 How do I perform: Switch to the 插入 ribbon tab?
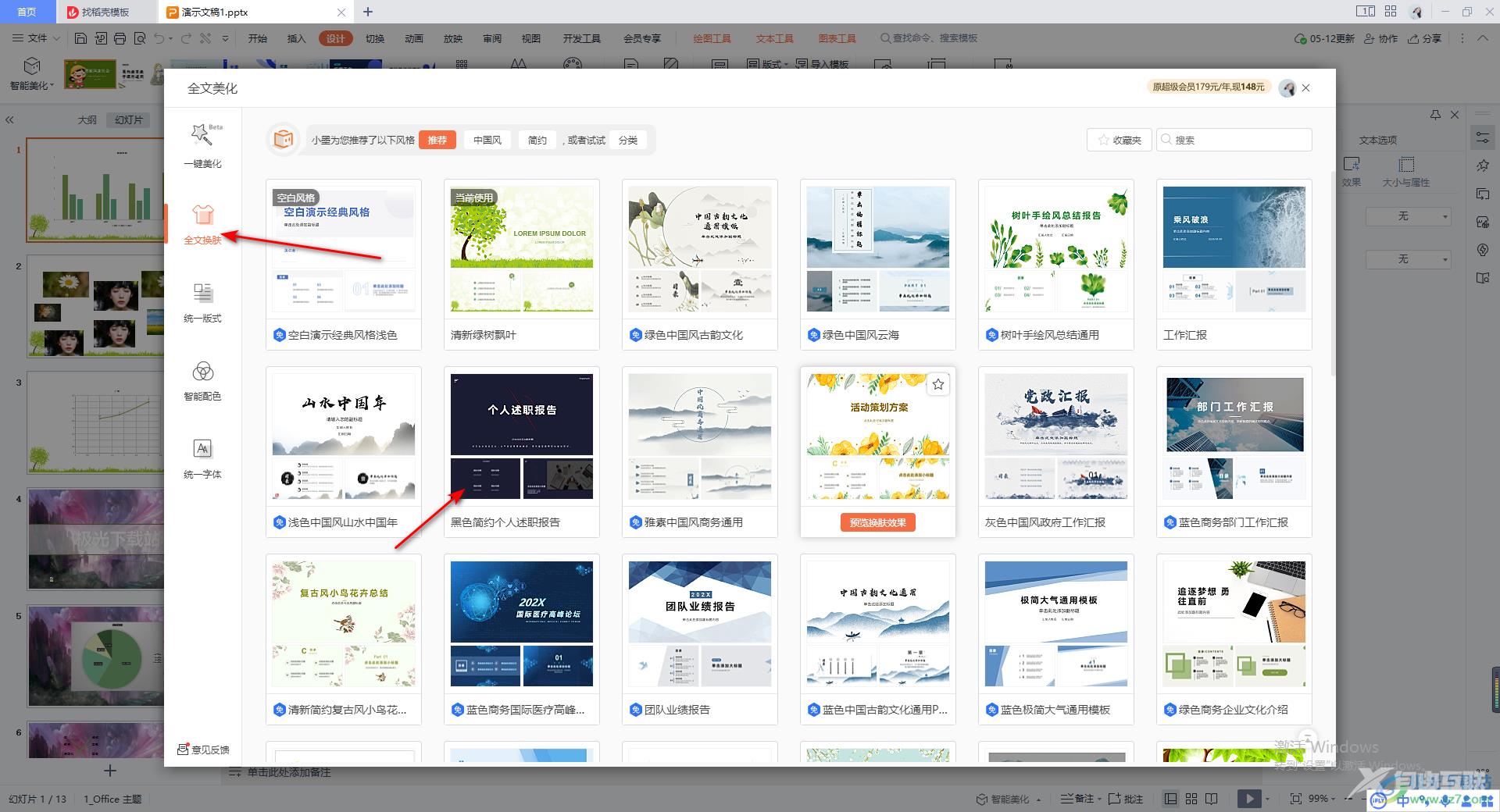[x=296, y=38]
